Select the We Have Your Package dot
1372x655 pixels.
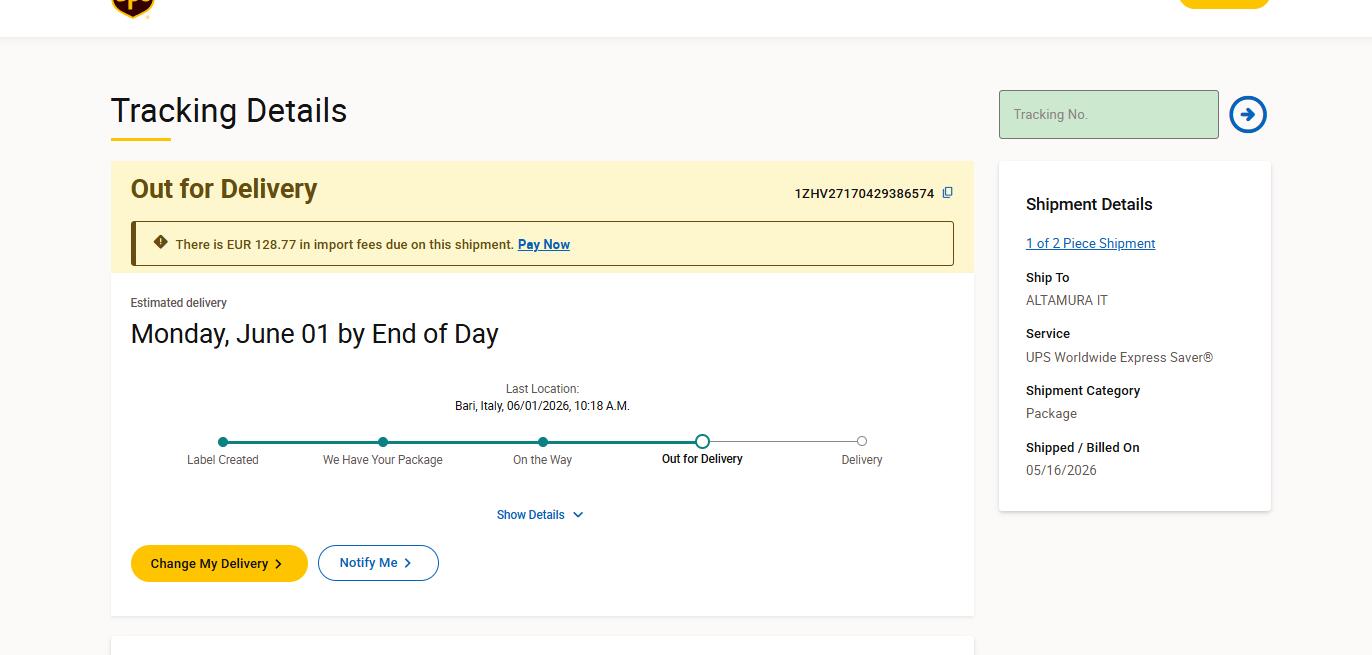(x=383, y=442)
